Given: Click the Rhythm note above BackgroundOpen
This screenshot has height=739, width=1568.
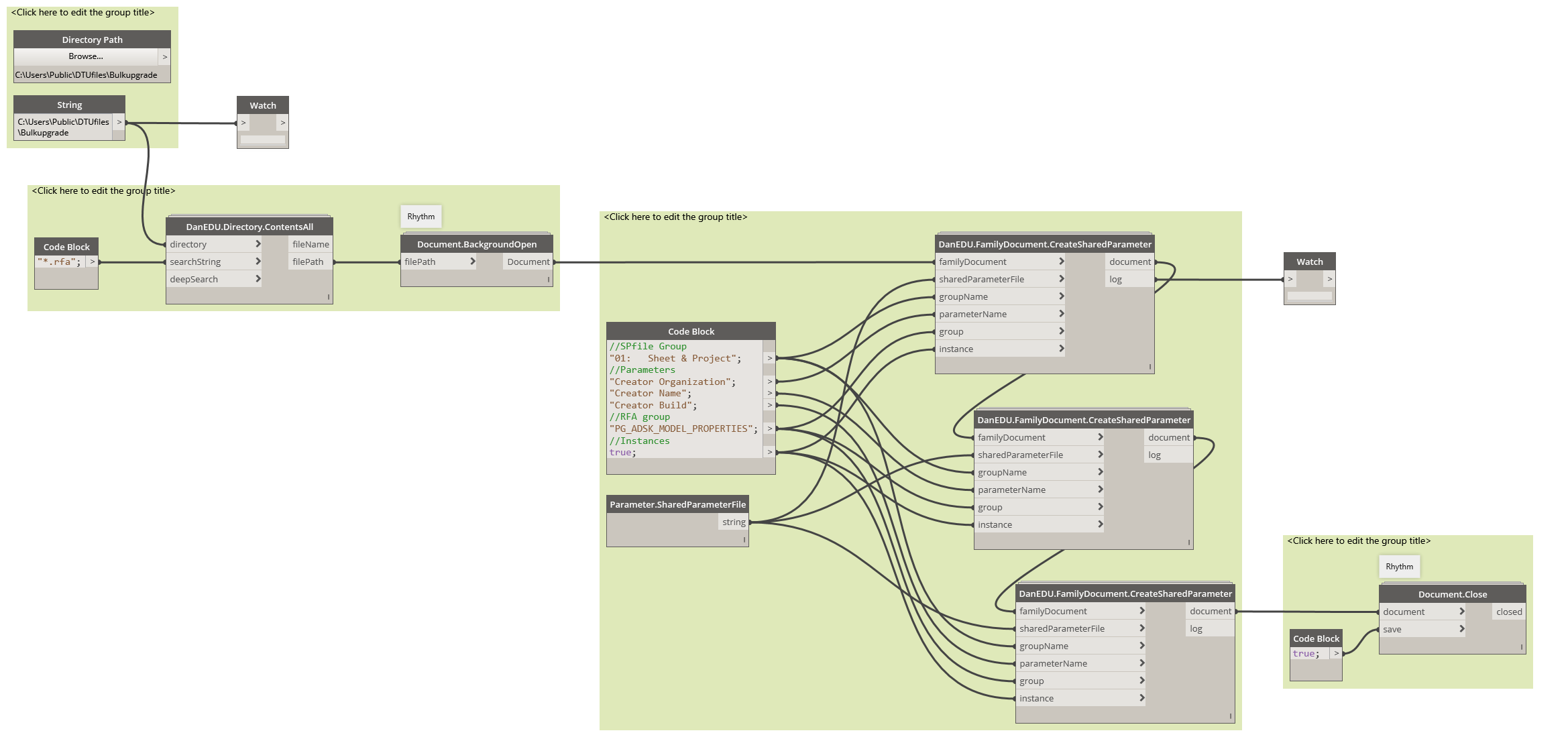Looking at the screenshot, I should [x=421, y=217].
